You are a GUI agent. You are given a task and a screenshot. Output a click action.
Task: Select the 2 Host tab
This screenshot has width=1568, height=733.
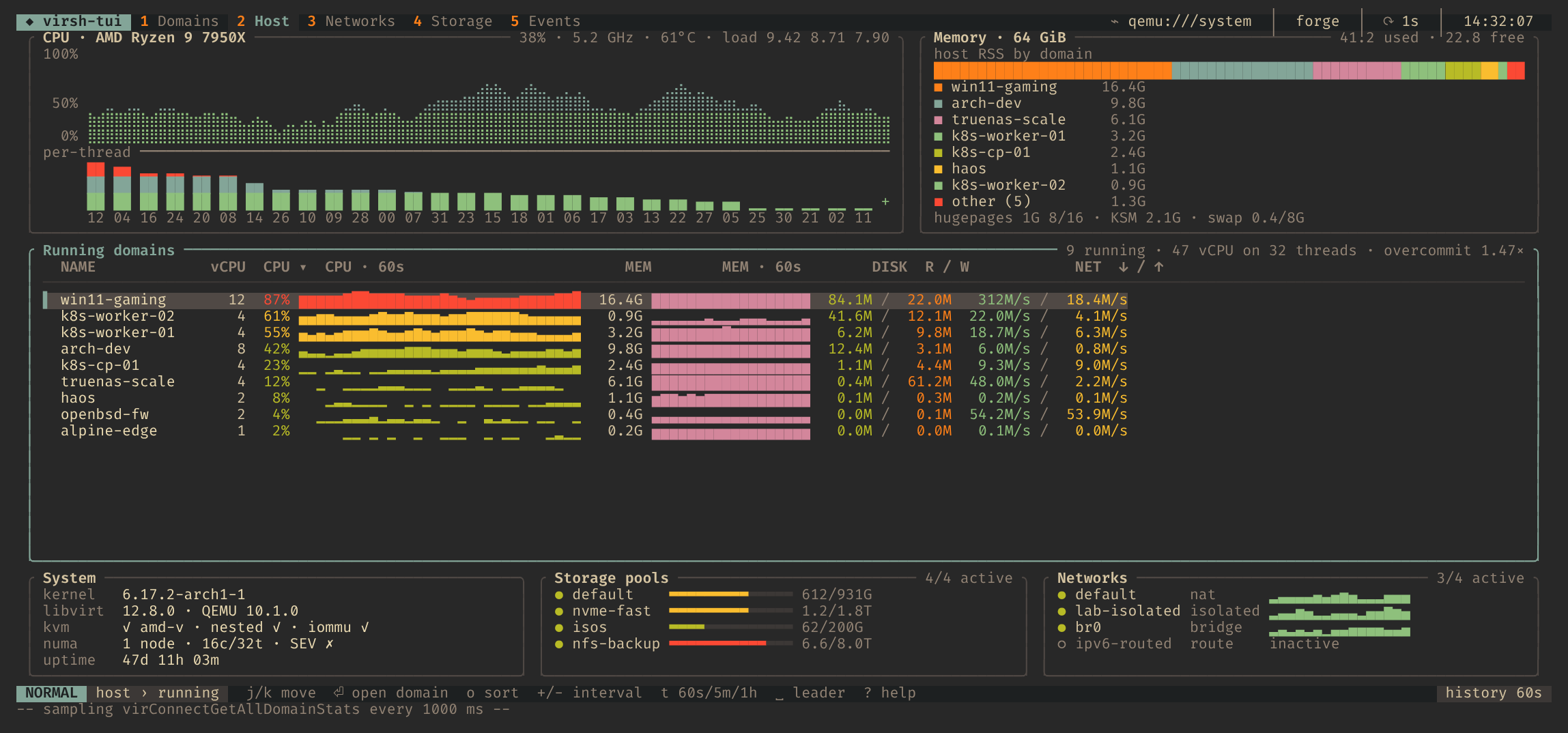tap(263, 21)
